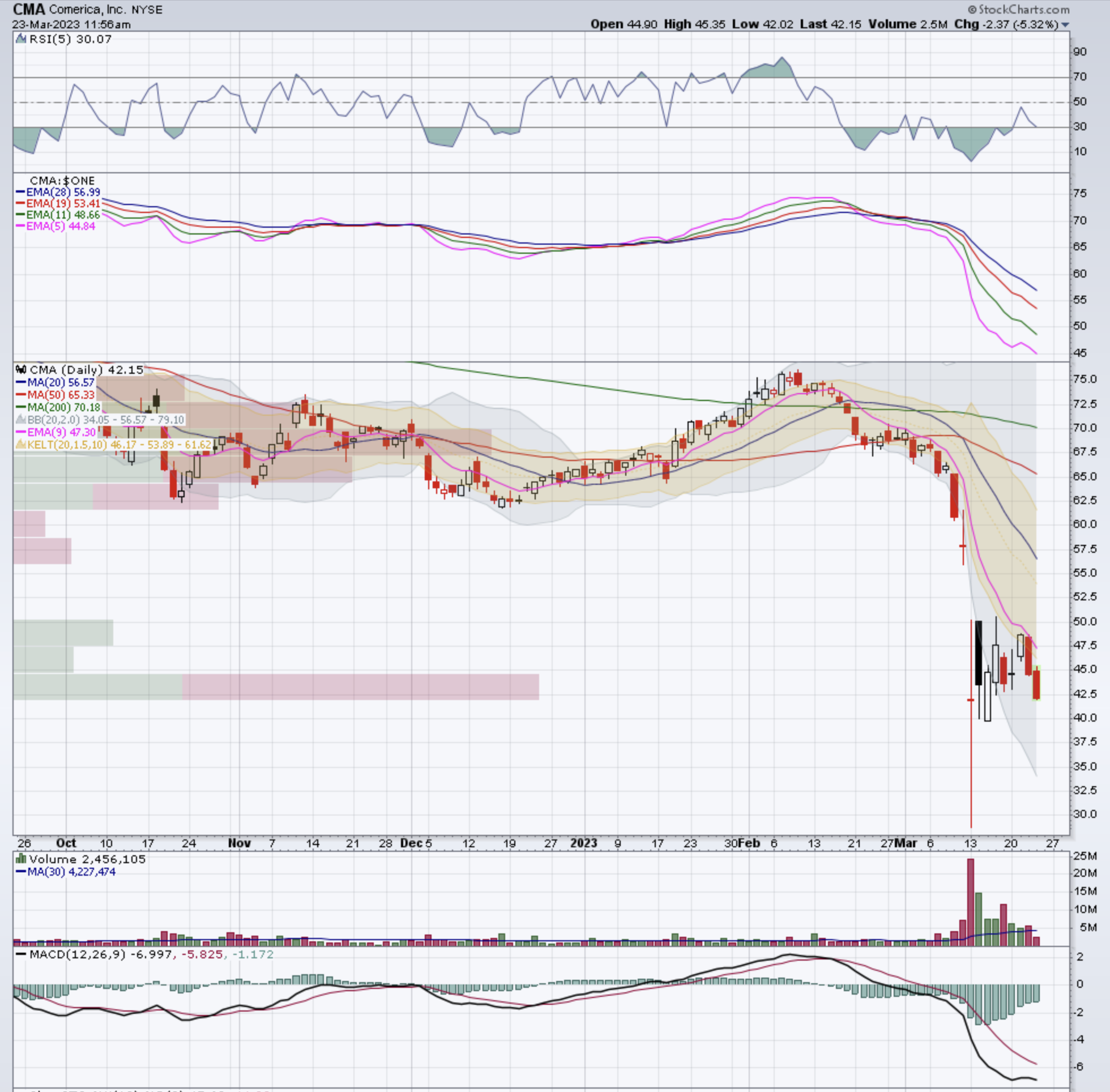Click the 30.0 price axis label
Viewport: 1110px width, 1092px height.
pos(1085,814)
